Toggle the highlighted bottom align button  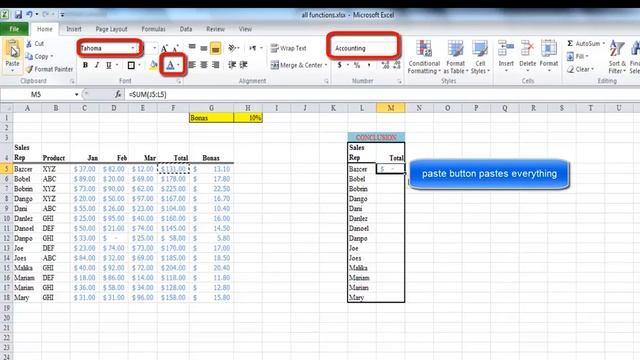pyautogui.click(x=216, y=48)
